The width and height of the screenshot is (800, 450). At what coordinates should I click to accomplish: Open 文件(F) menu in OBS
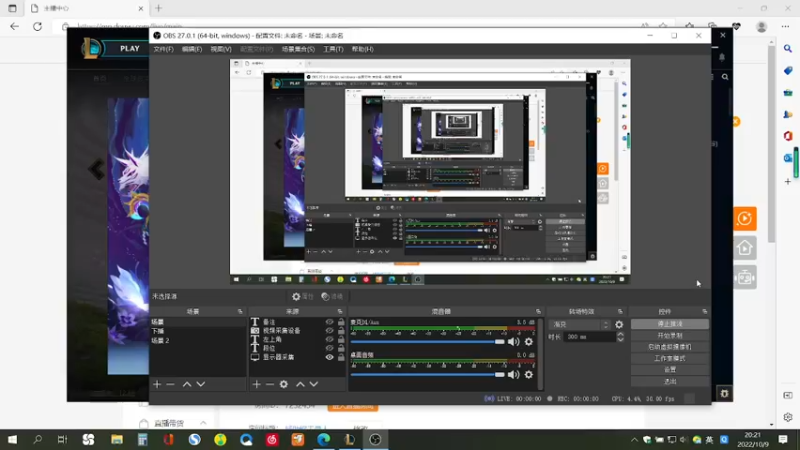[163, 49]
